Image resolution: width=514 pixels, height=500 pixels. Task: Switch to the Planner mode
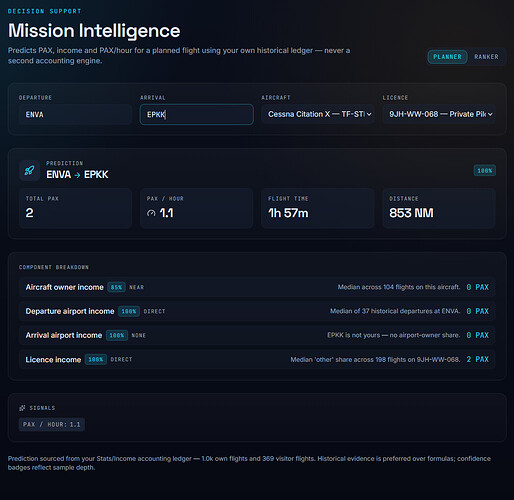(x=447, y=57)
